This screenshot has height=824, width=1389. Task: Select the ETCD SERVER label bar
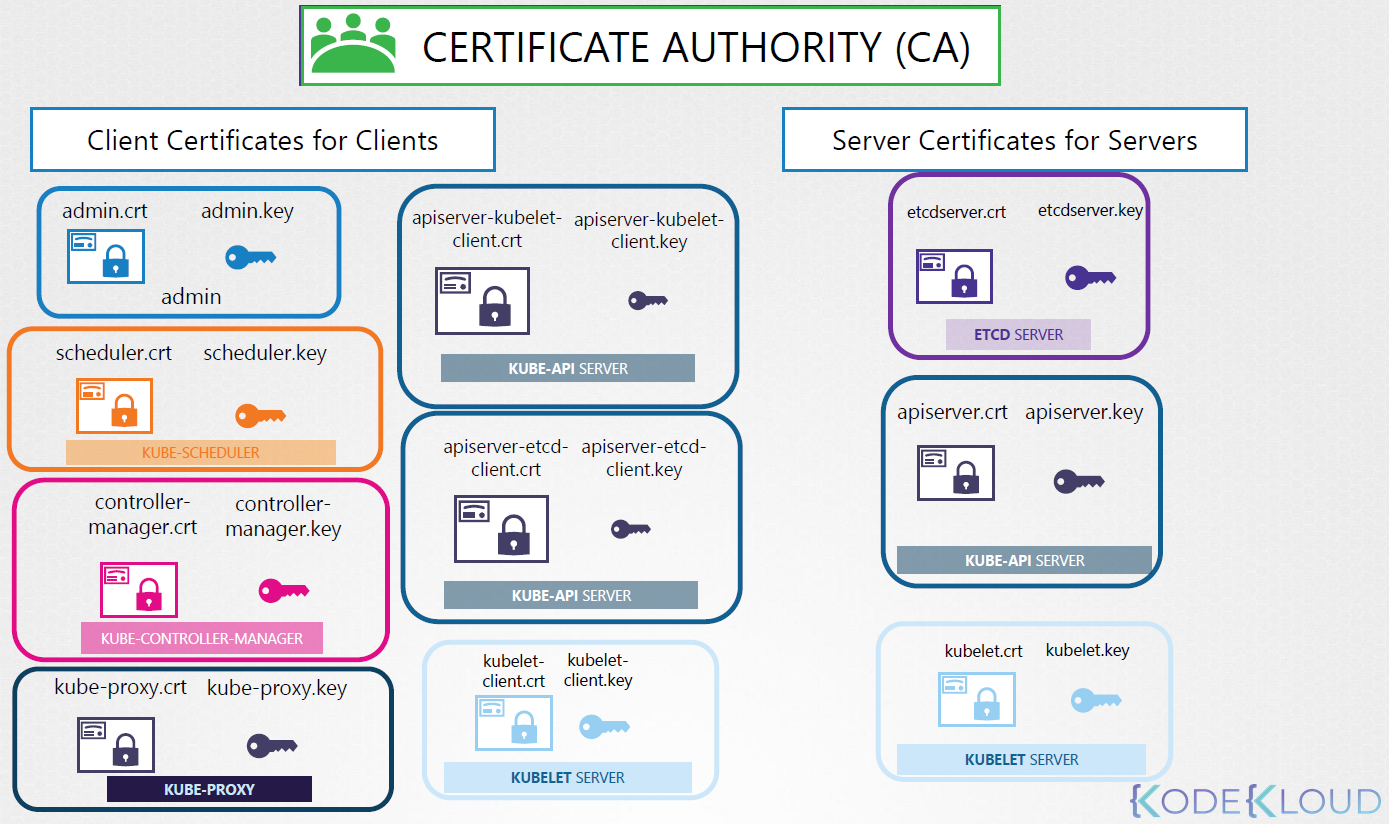pyautogui.click(x=1018, y=334)
